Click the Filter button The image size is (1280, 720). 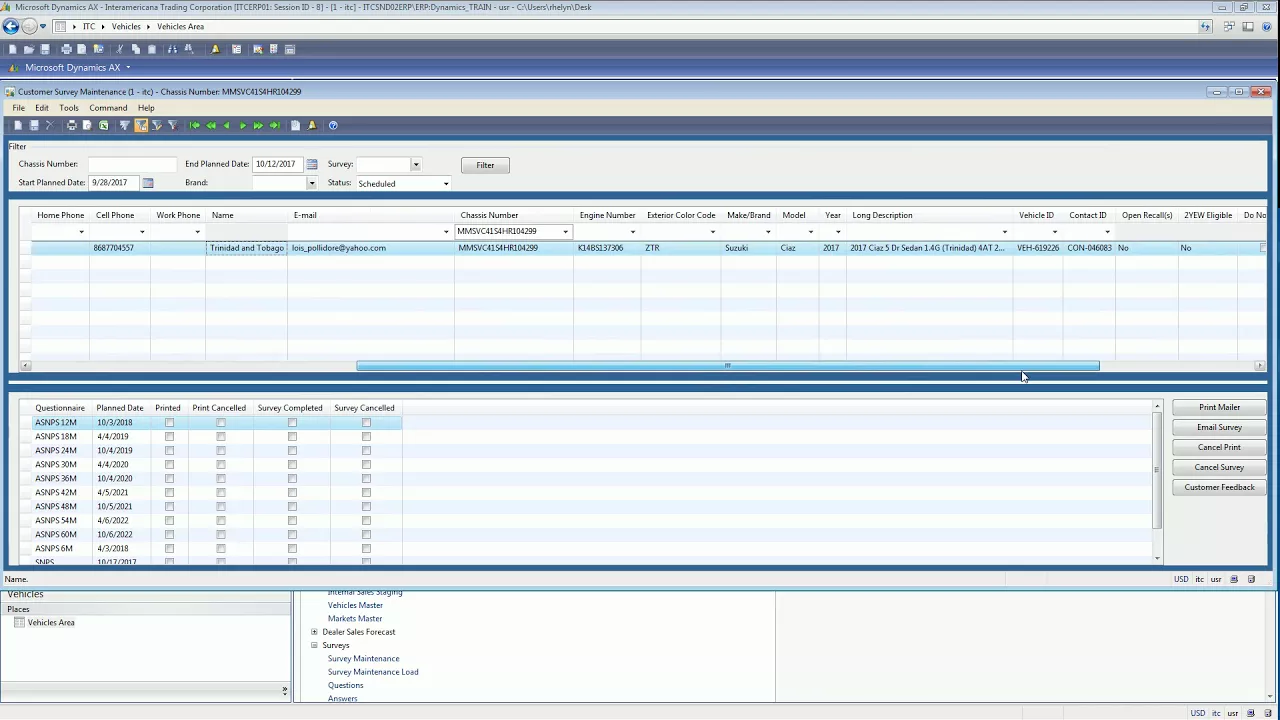(485, 165)
